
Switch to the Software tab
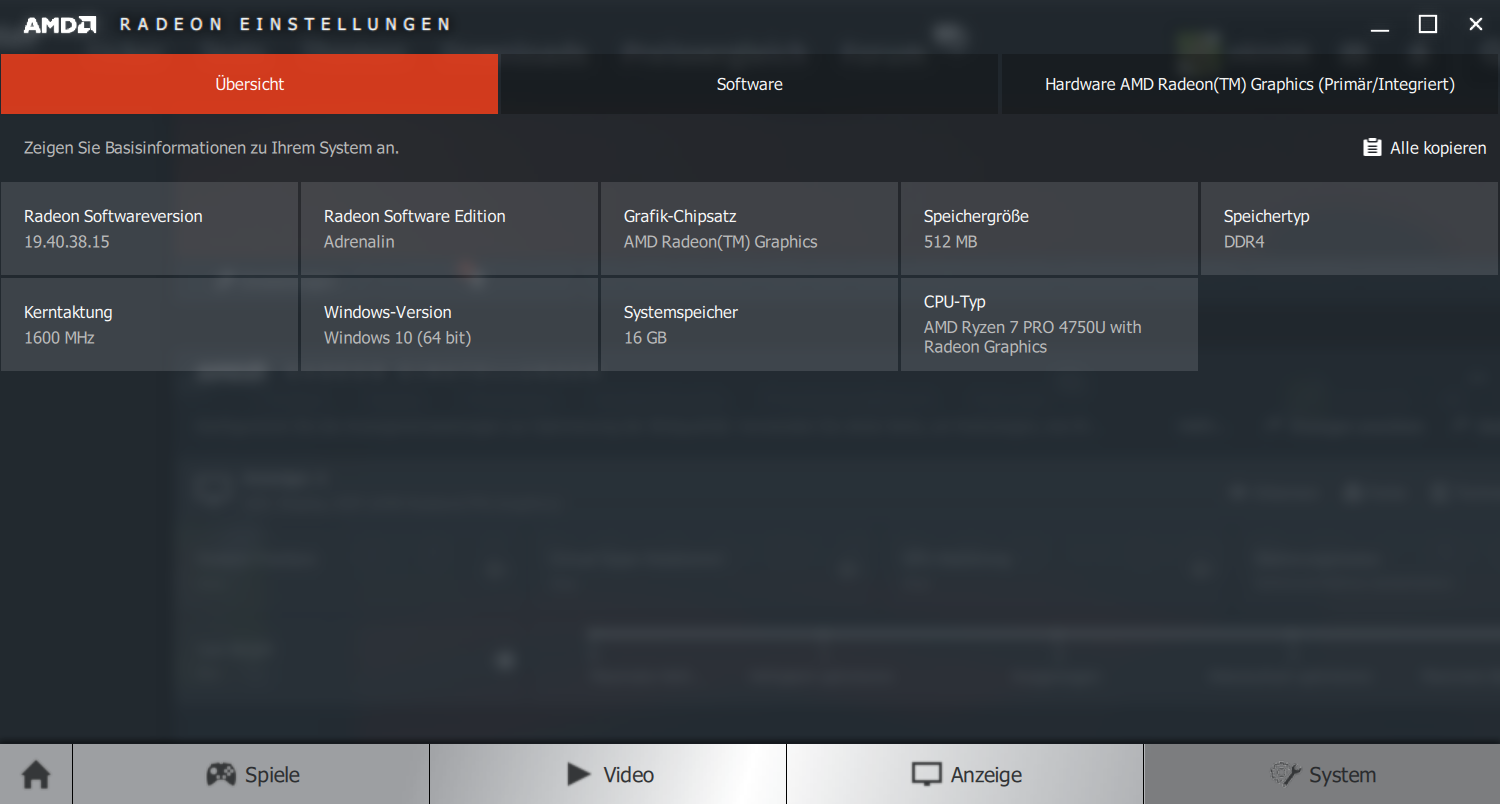[749, 84]
